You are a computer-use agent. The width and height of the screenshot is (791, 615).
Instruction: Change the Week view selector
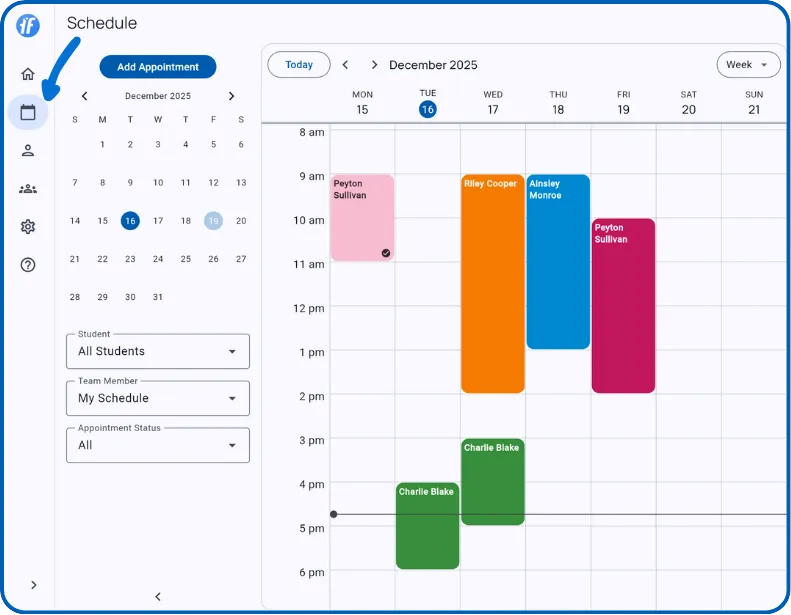point(748,65)
